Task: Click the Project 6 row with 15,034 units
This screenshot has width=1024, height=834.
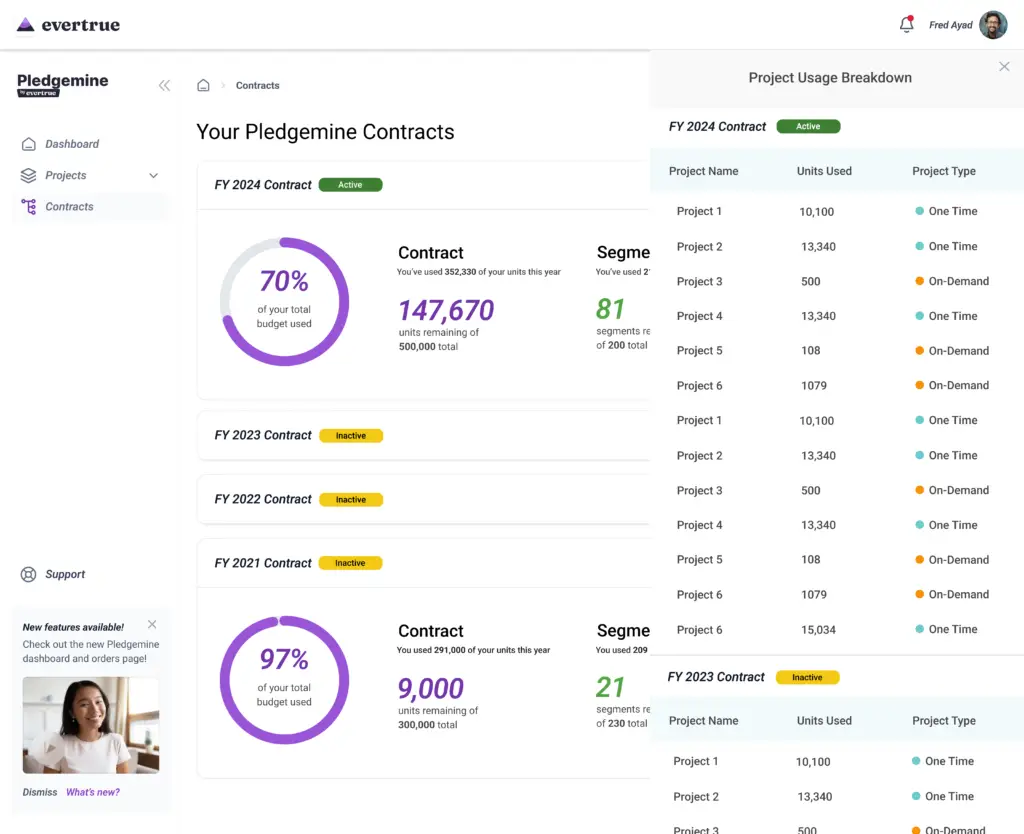Action: [x=837, y=630]
